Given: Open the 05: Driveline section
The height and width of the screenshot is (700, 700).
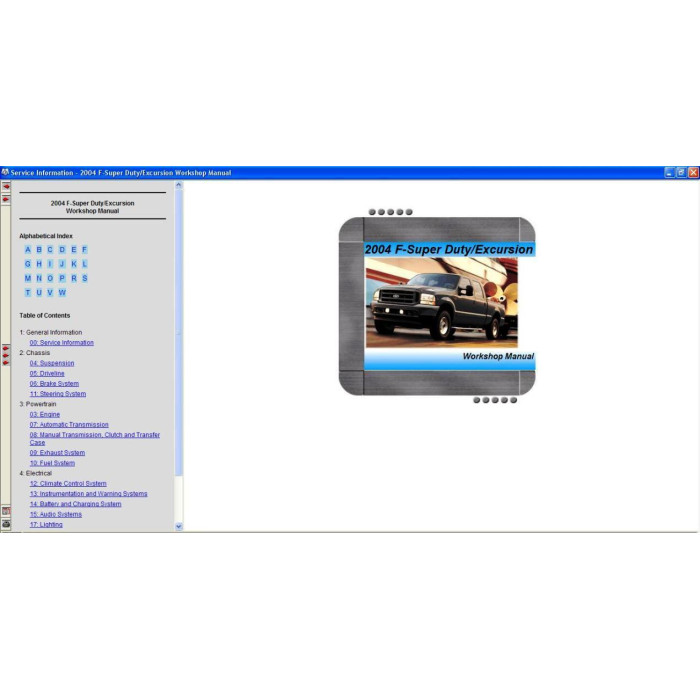Looking at the screenshot, I should 47,373.
